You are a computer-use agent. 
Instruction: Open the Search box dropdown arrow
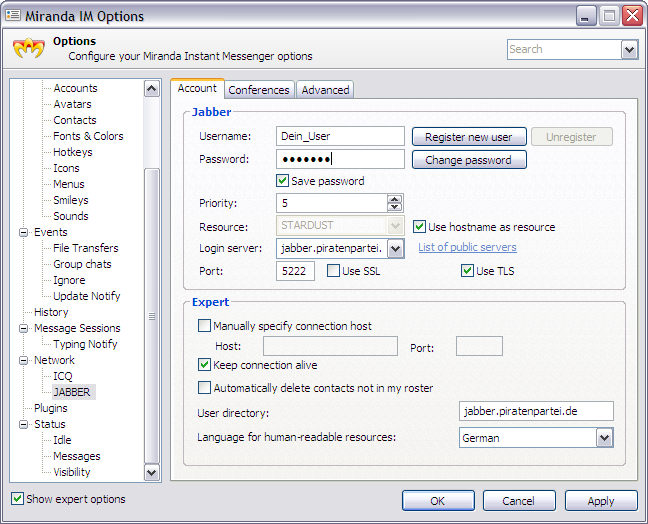tap(629, 49)
